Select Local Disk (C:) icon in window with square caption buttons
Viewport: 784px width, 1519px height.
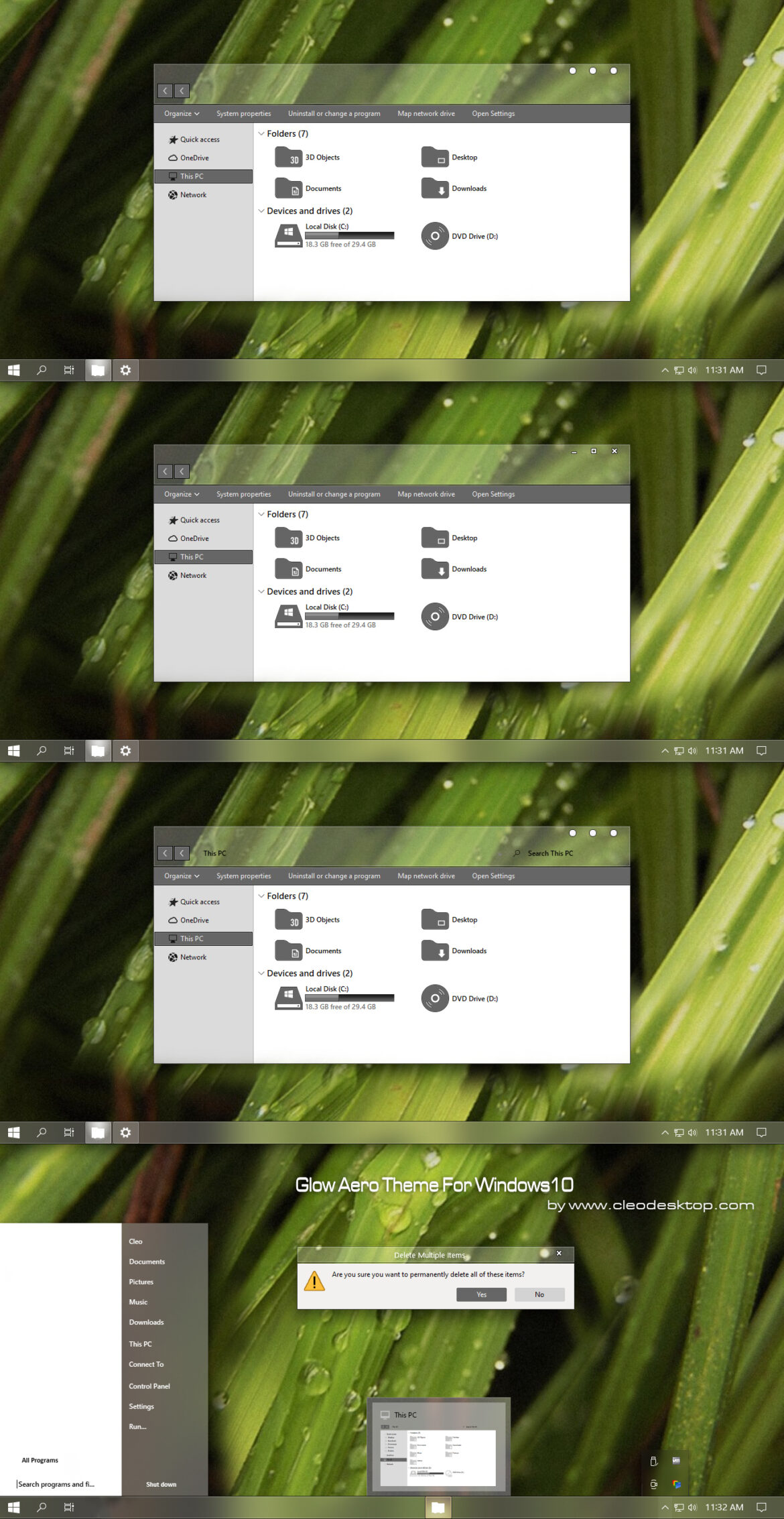point(288,617)
